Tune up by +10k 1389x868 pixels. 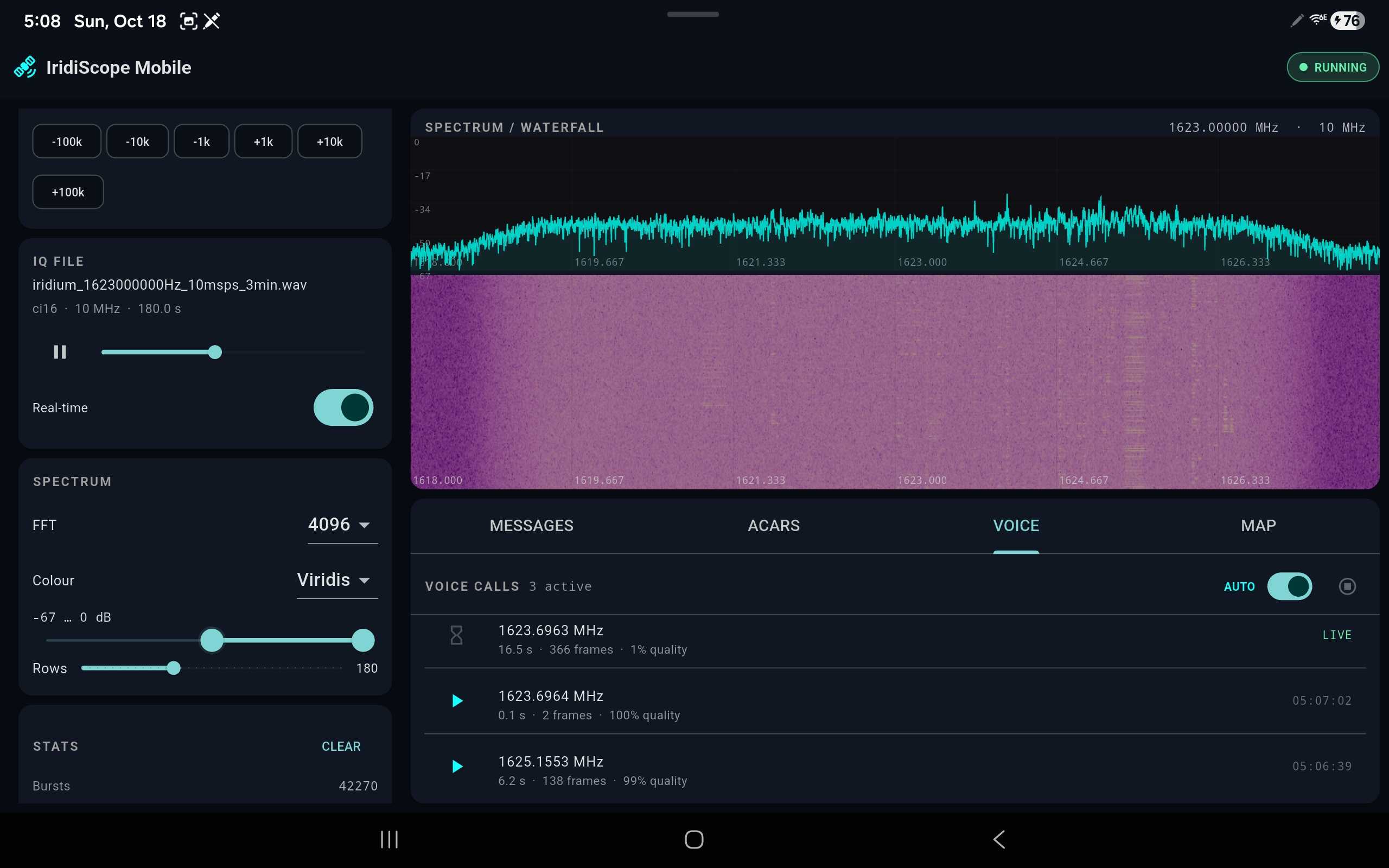coord(329,141)
